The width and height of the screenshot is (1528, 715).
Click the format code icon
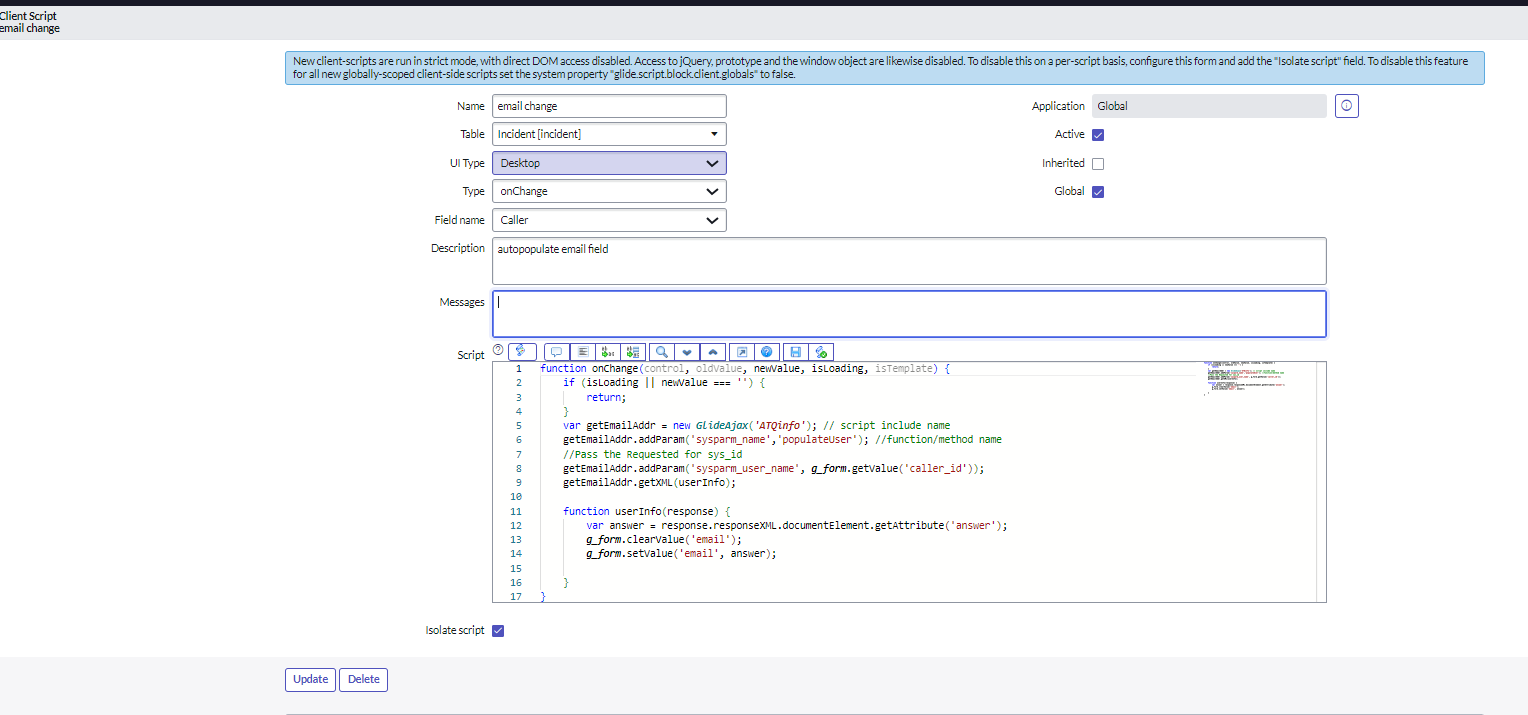point(583,352)
